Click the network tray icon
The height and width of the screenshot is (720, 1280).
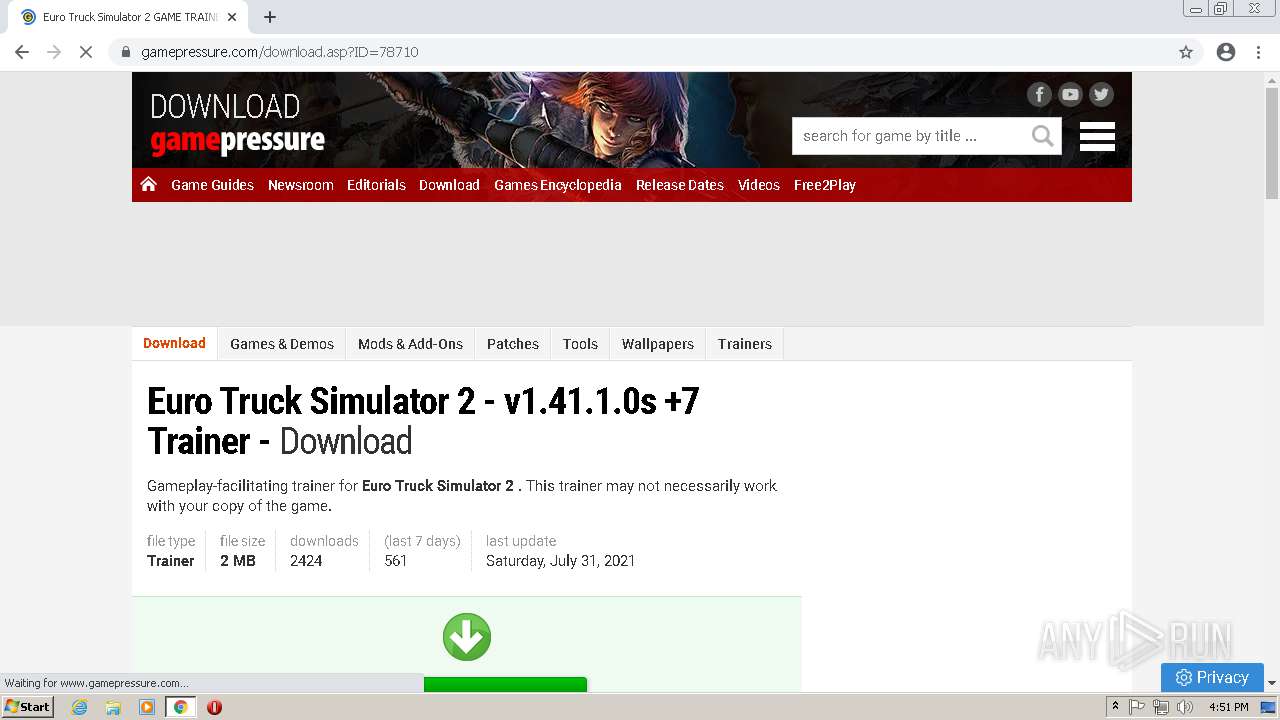point(1161,707)
